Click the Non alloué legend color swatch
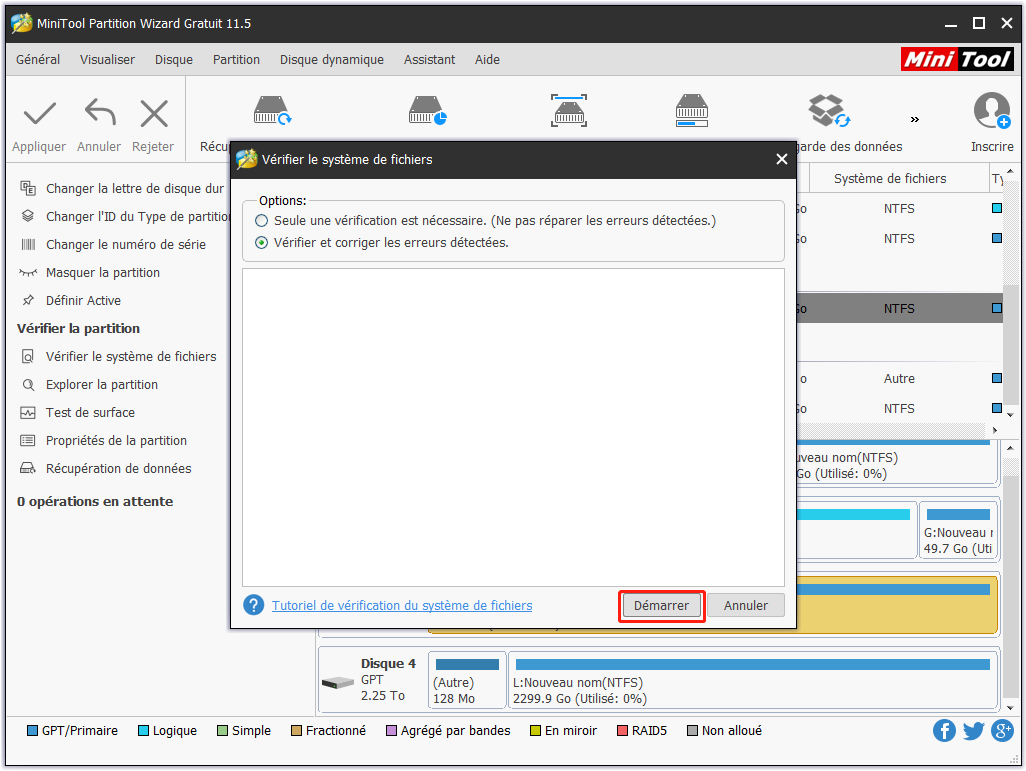 tap(692, 730)
